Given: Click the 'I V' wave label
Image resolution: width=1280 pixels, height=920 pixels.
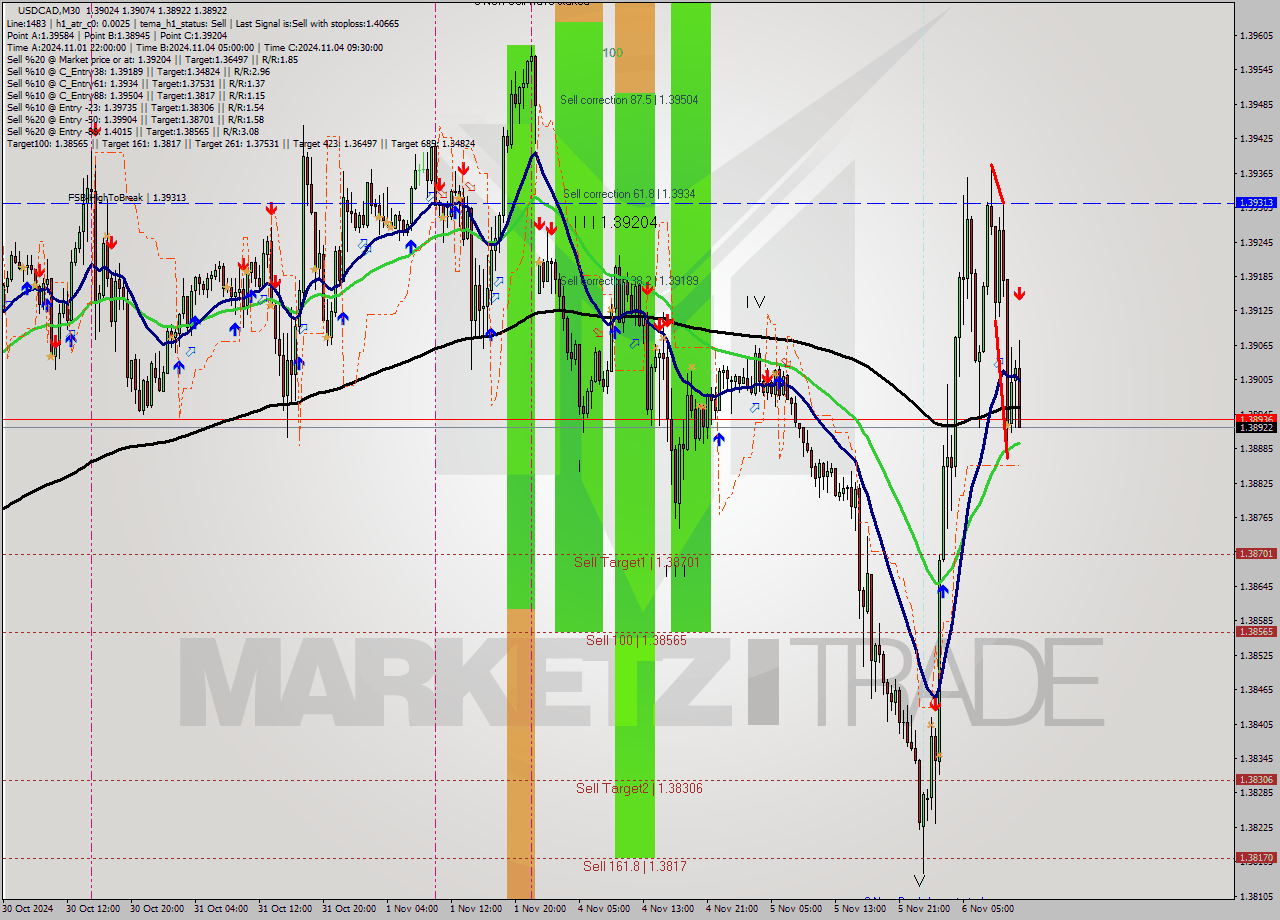Looking at the screenshot, I should point(755,301).
